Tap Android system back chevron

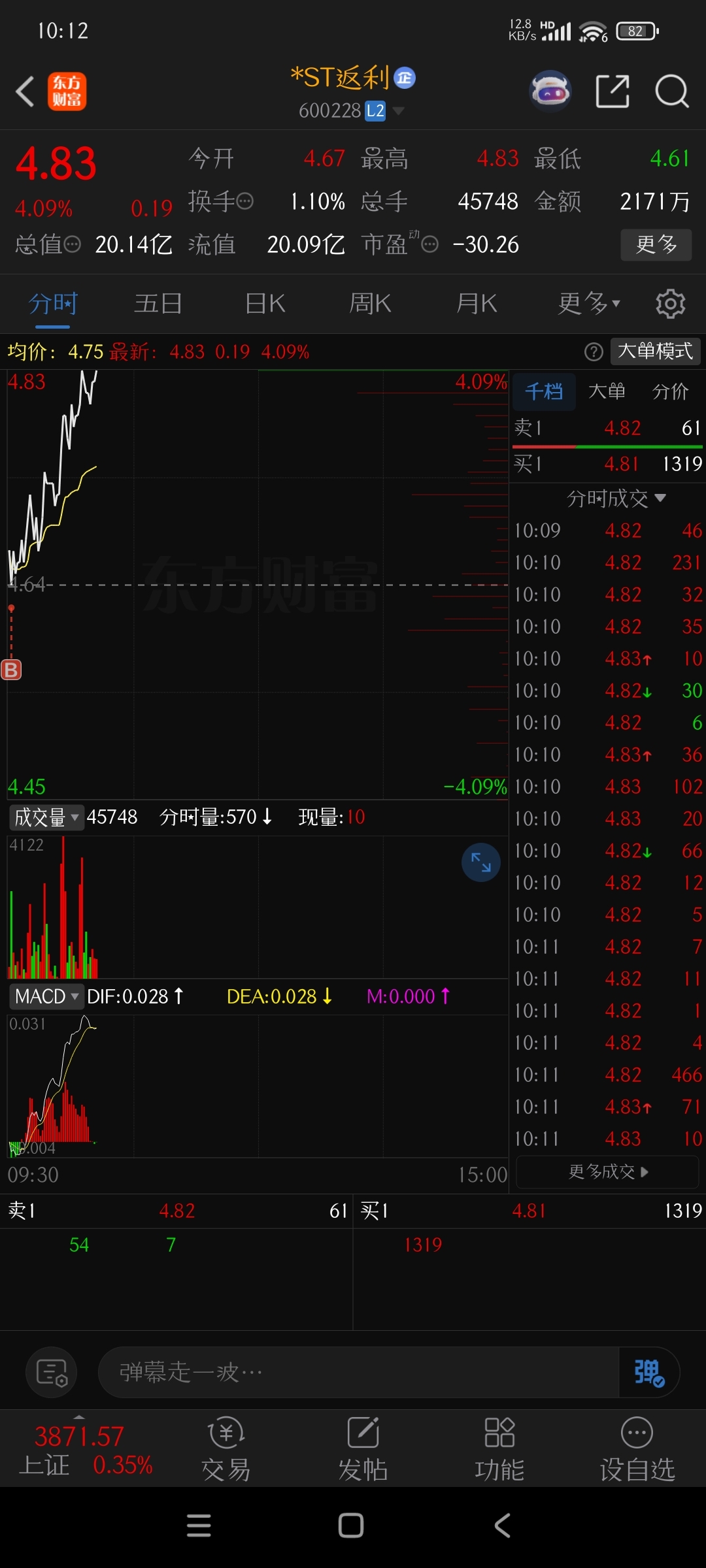point(502,1526)
